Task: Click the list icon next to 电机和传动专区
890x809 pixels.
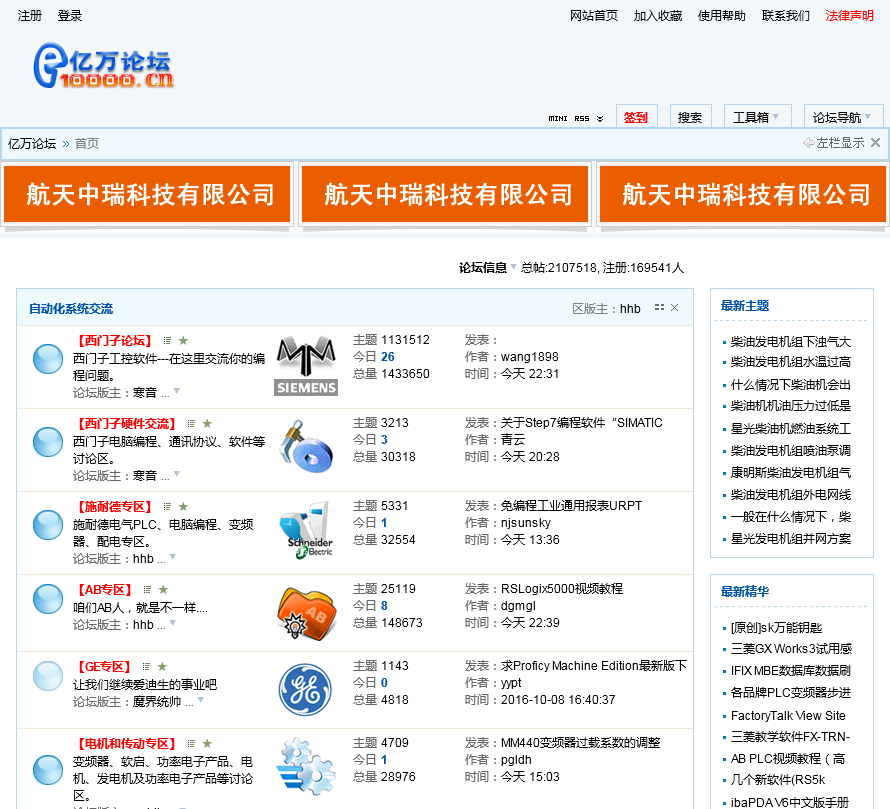Action: (x=191, y=744)
